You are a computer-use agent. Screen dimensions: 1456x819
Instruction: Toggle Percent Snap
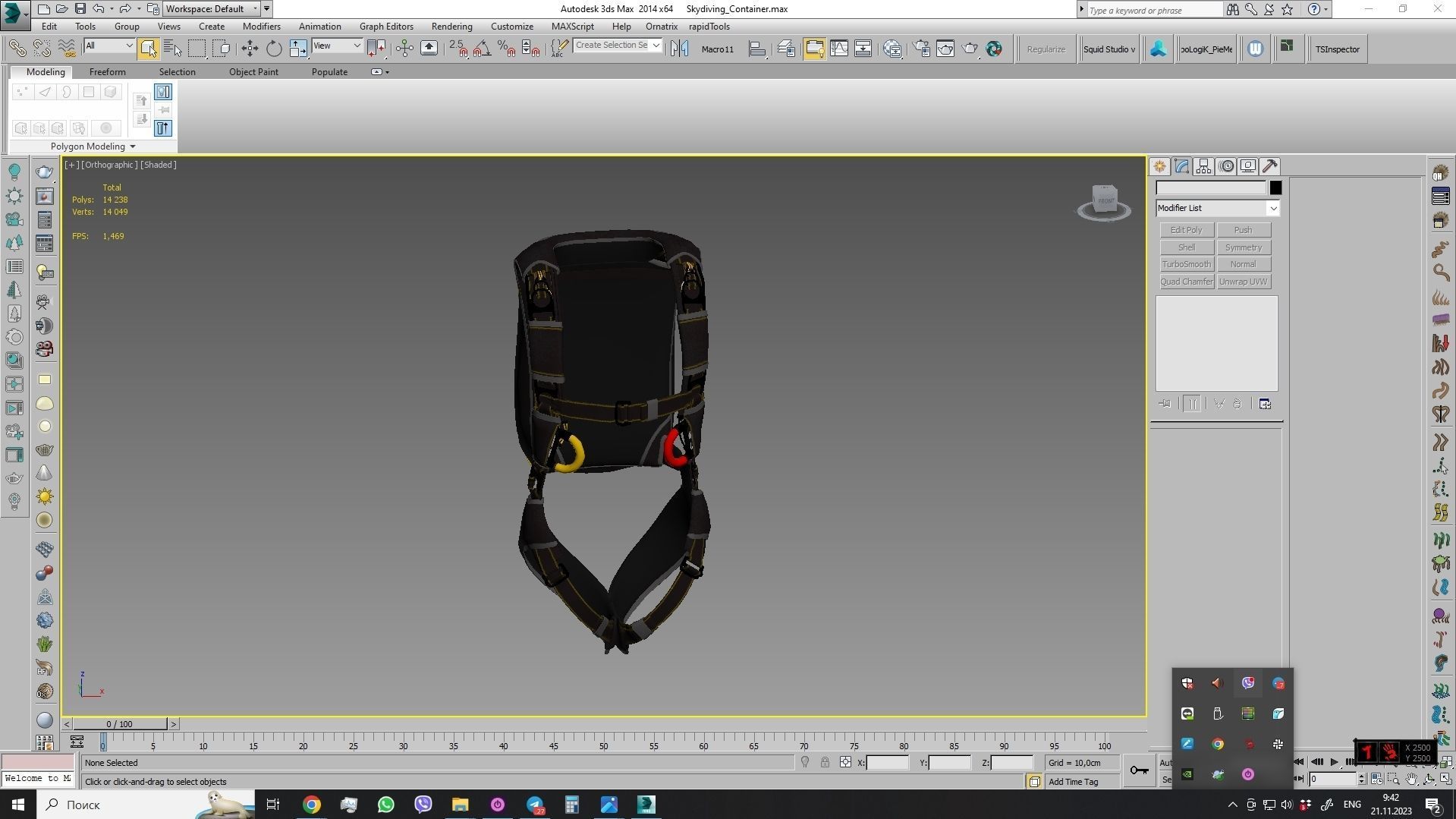pos(506,49)
